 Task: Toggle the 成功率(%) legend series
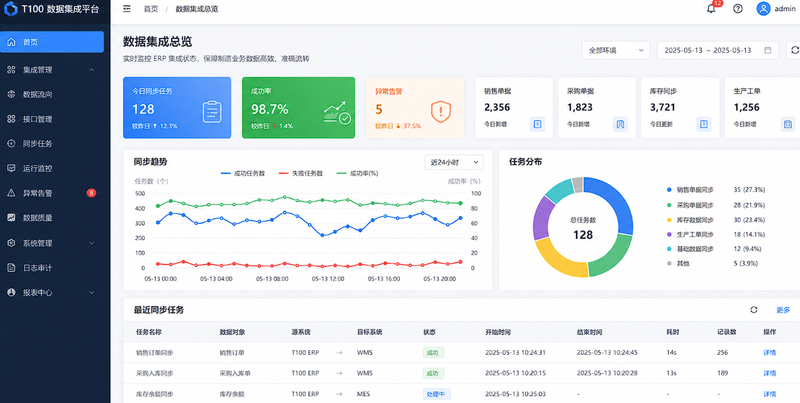(x=357, y=173)
